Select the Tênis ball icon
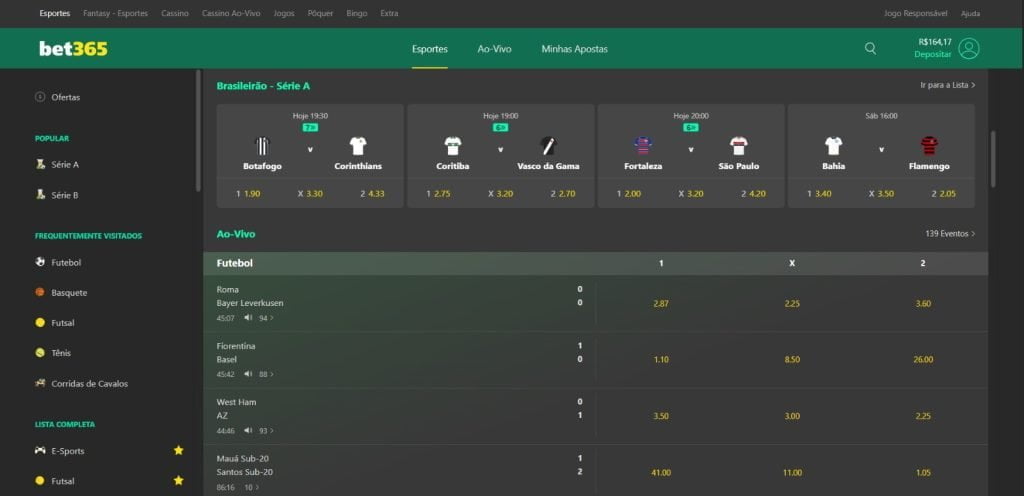Image resolution: width=1024 pixels, height=496 pixels. (40, 353)
